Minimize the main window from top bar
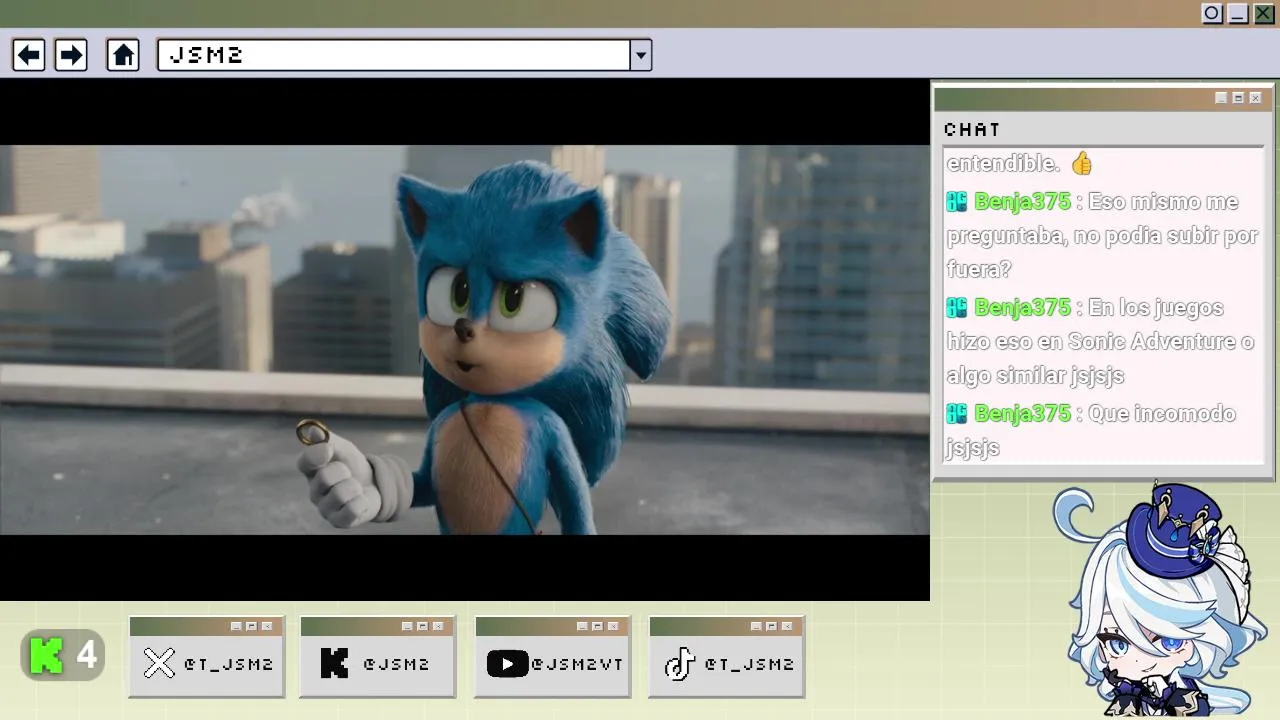The width and height of the screenshot is (1280, 720). coord(1238,13)
